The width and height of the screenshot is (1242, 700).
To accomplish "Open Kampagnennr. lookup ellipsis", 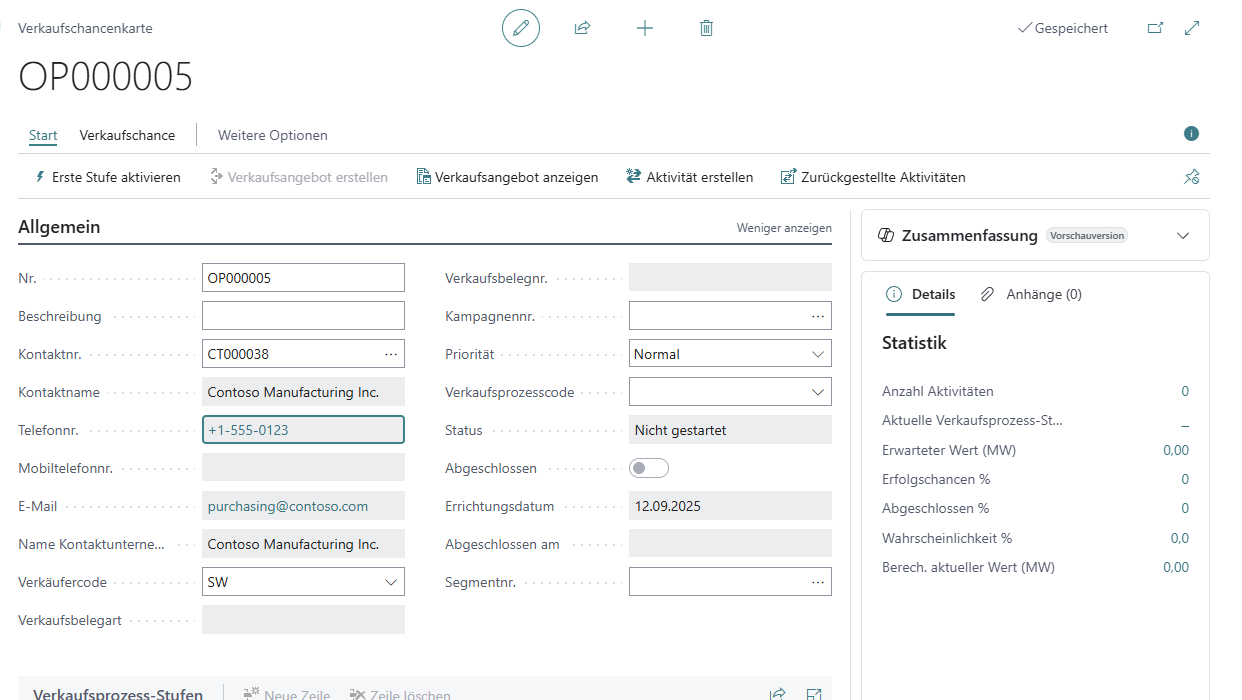I will tap(818, 316).
